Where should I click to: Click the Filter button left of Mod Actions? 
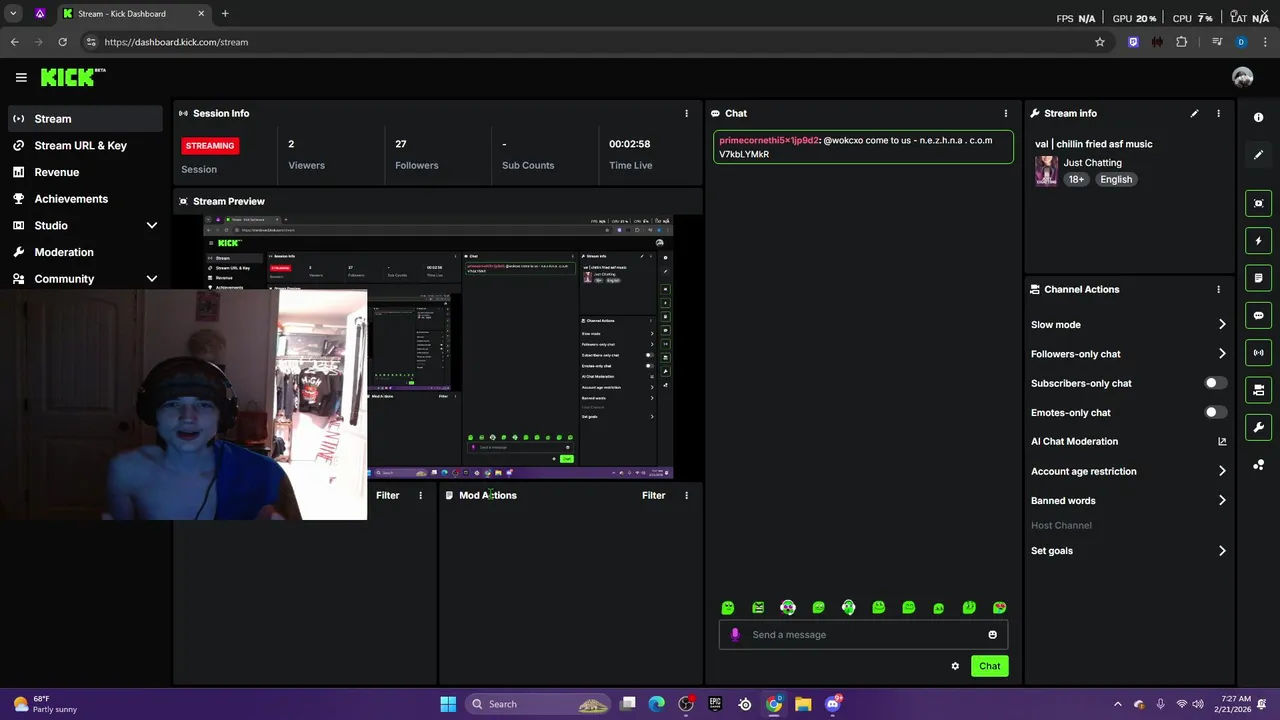[x=387, y=495]
